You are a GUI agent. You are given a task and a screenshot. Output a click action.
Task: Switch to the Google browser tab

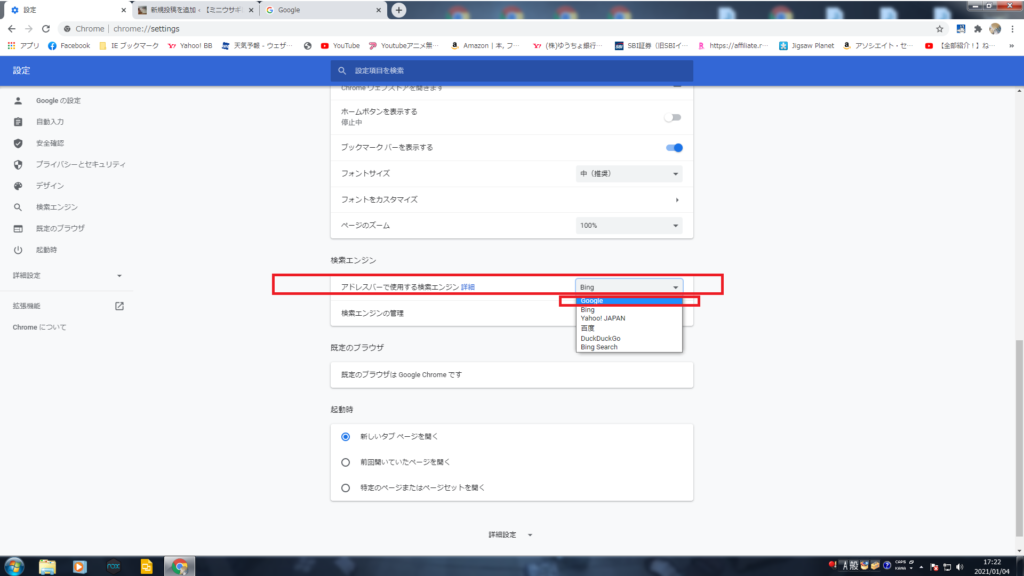[x=320, y=10]
